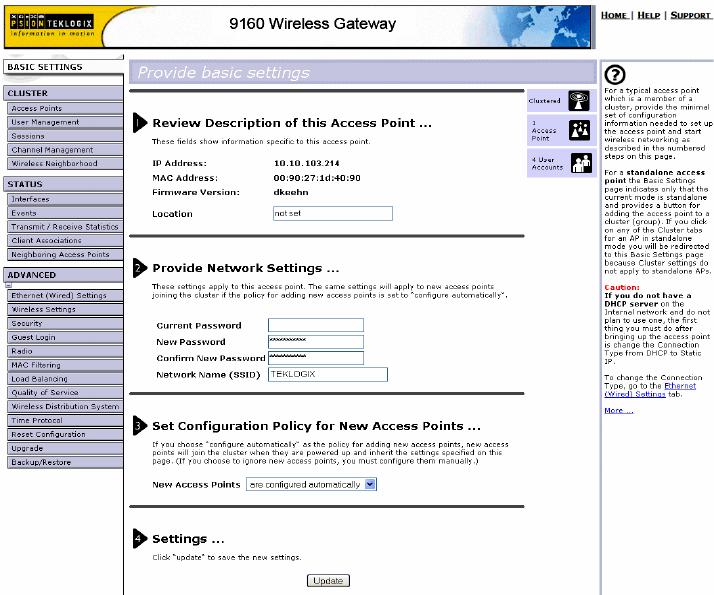Image resolution: width=714 pixels, height=595 pixels.
Task: Open the Sessions page
Action: pos(65,136)
